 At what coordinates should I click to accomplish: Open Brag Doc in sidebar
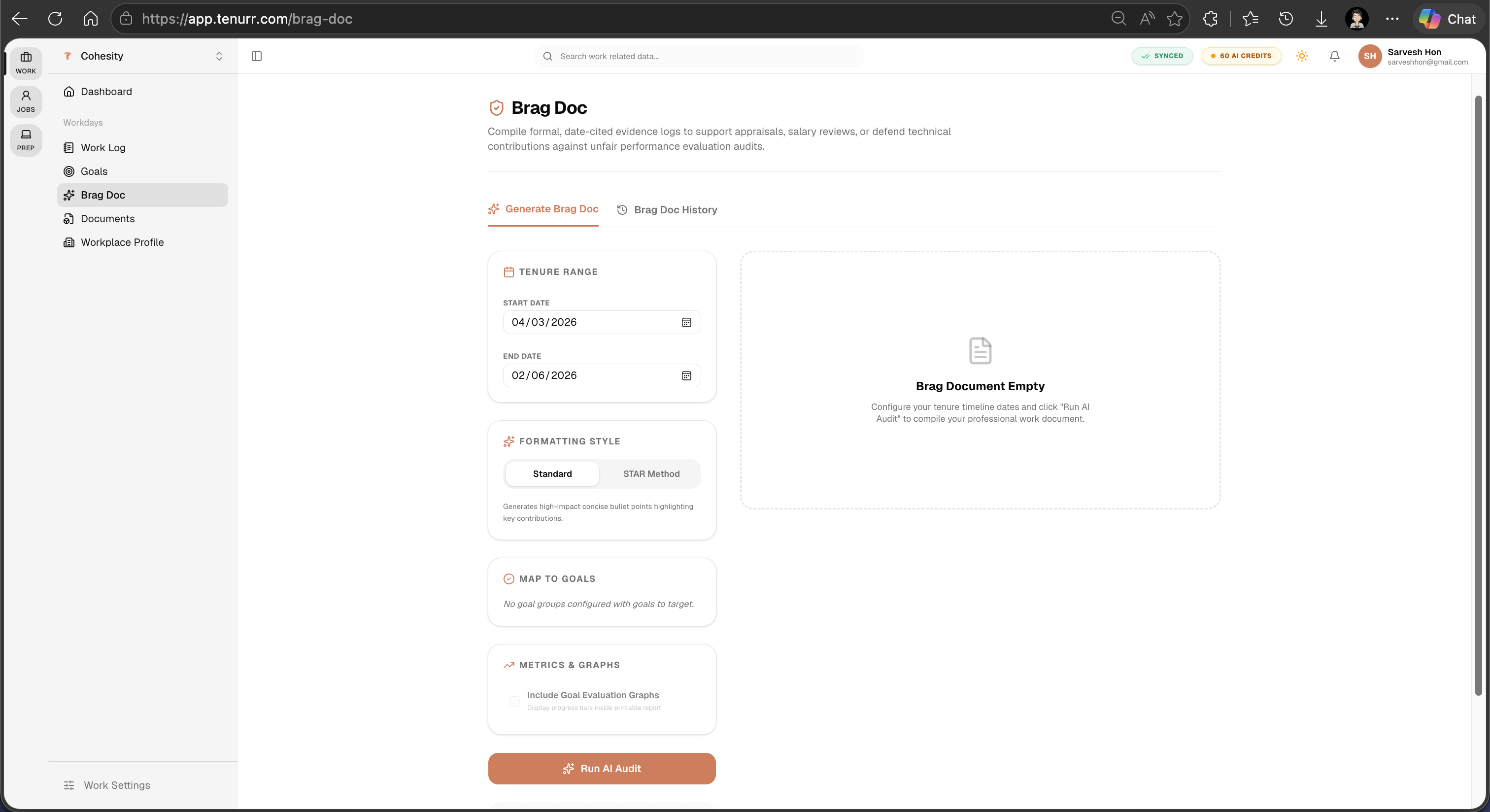tap(143, 195)
